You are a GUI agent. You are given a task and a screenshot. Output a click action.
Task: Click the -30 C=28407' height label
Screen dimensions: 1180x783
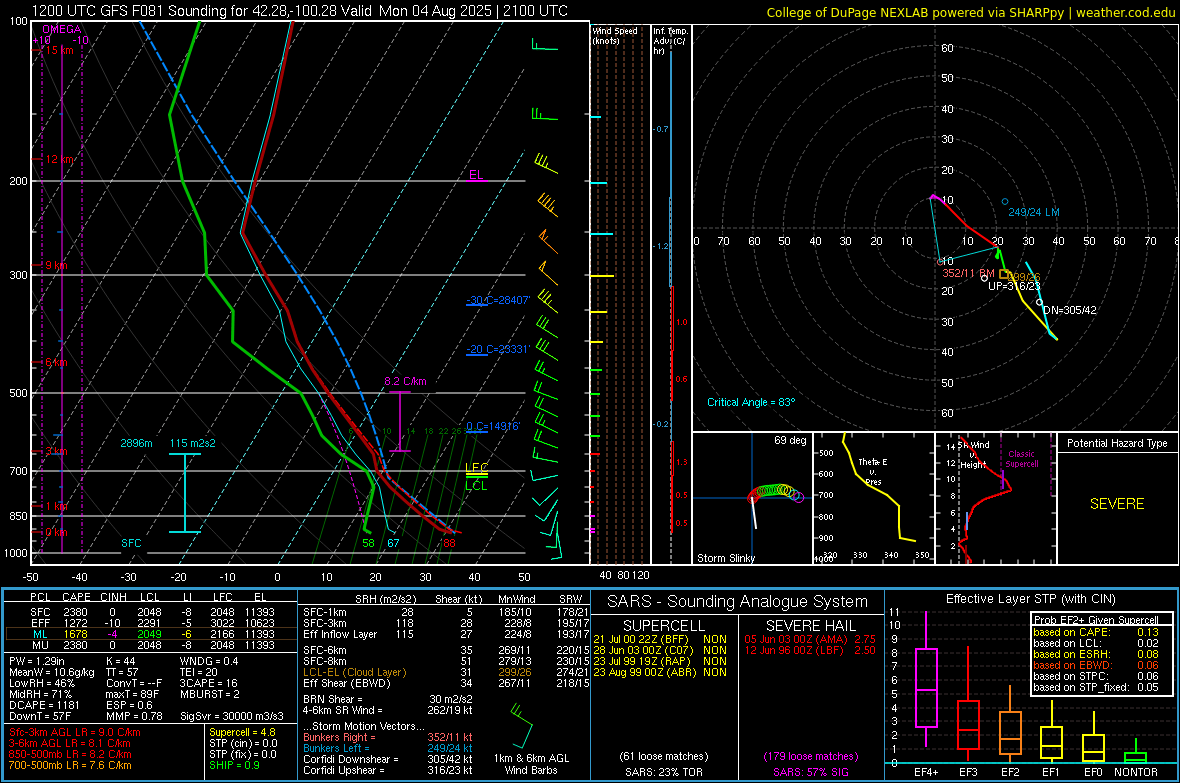tap(498, 300)
